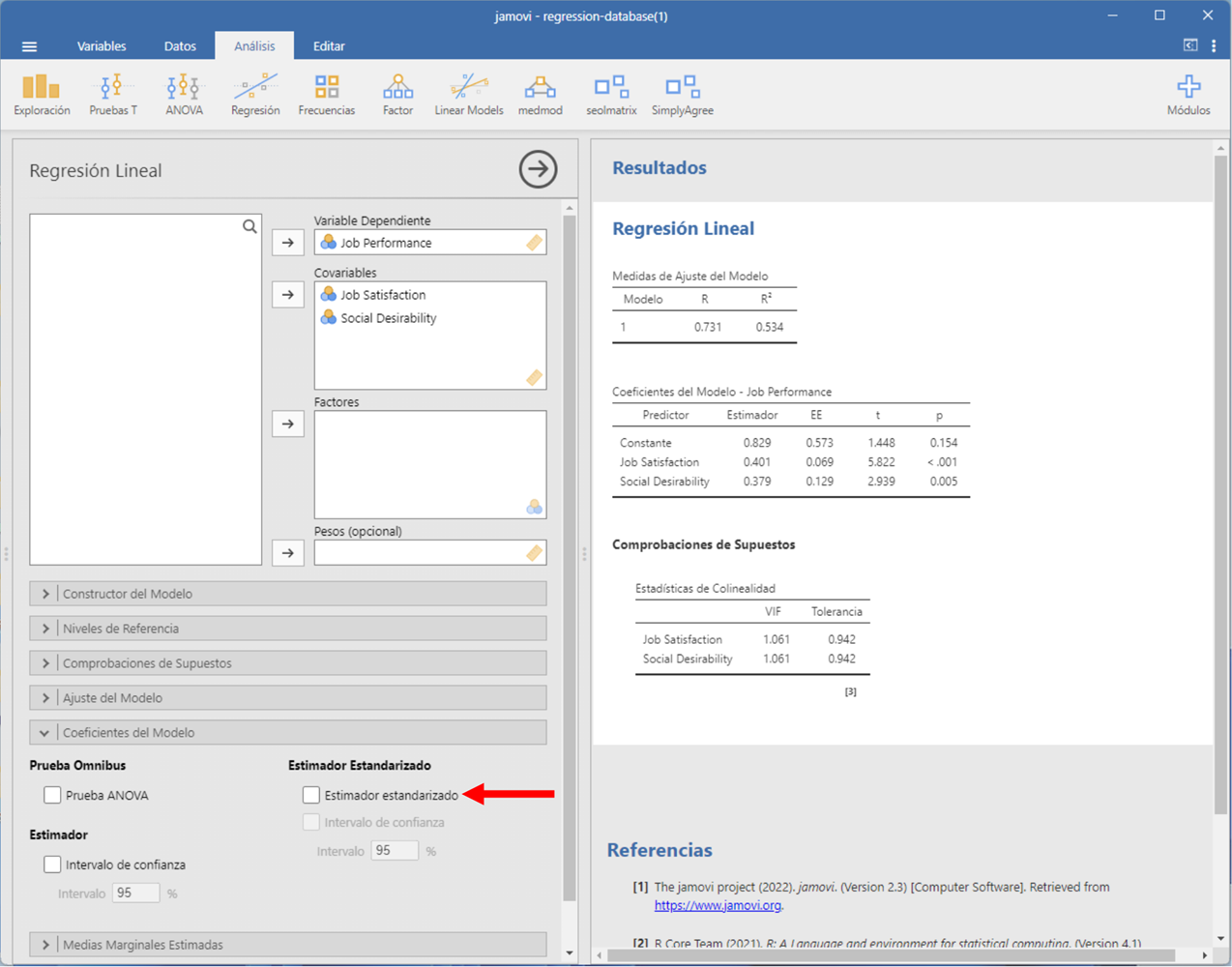Select the Frecuencias icon

(x=327, y=95)
